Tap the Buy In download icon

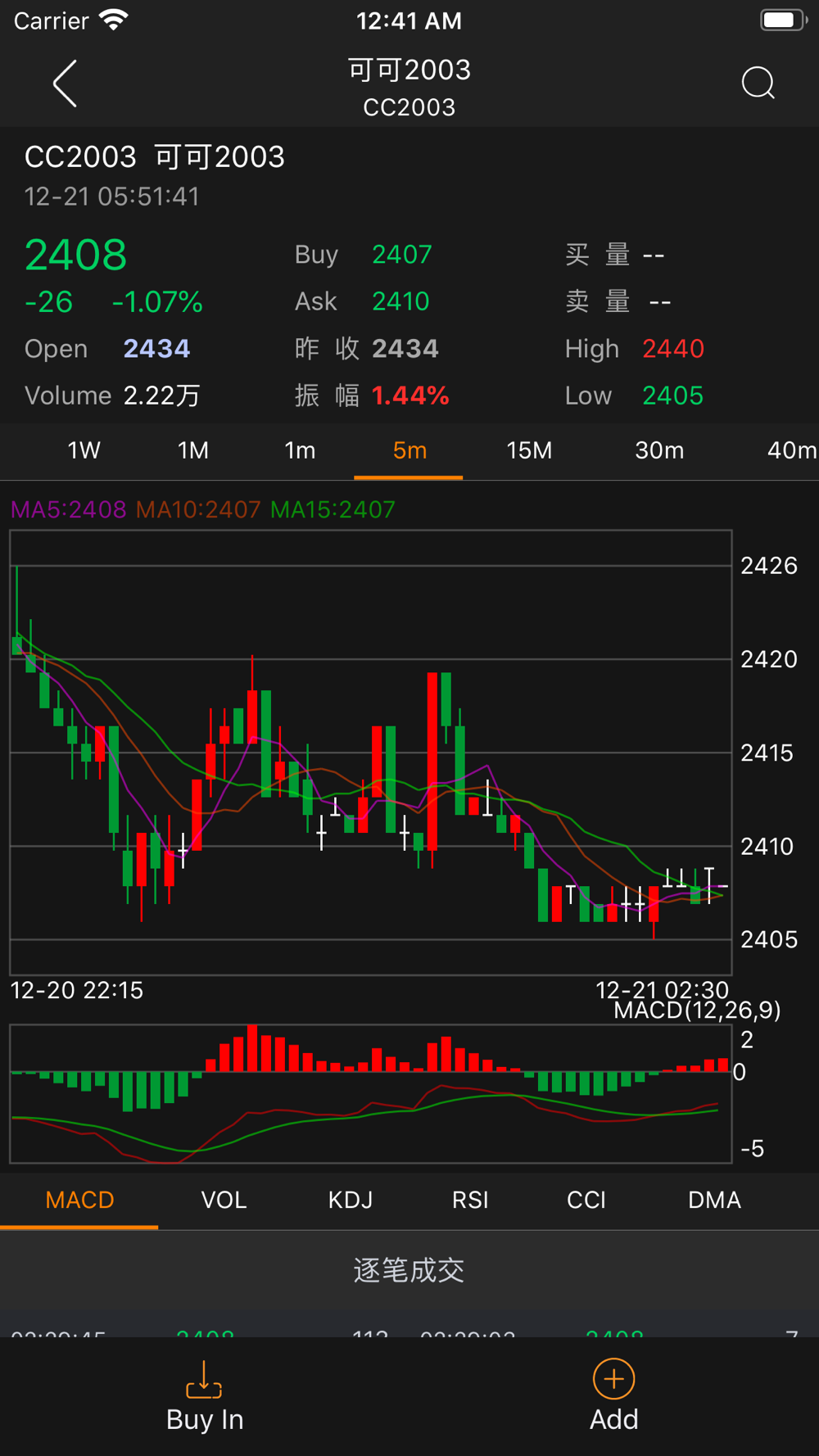204,1379
